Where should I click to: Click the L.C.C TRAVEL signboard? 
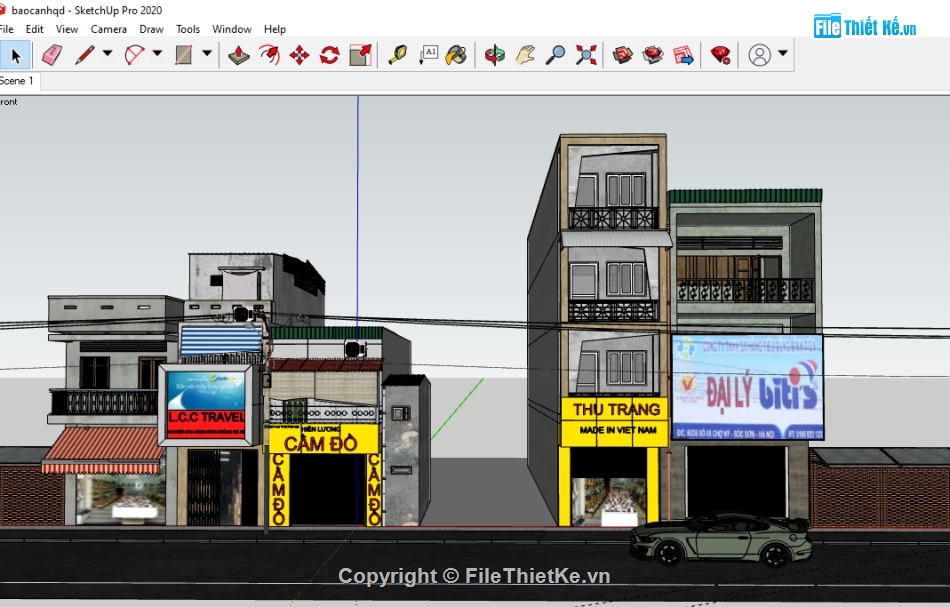206,405
